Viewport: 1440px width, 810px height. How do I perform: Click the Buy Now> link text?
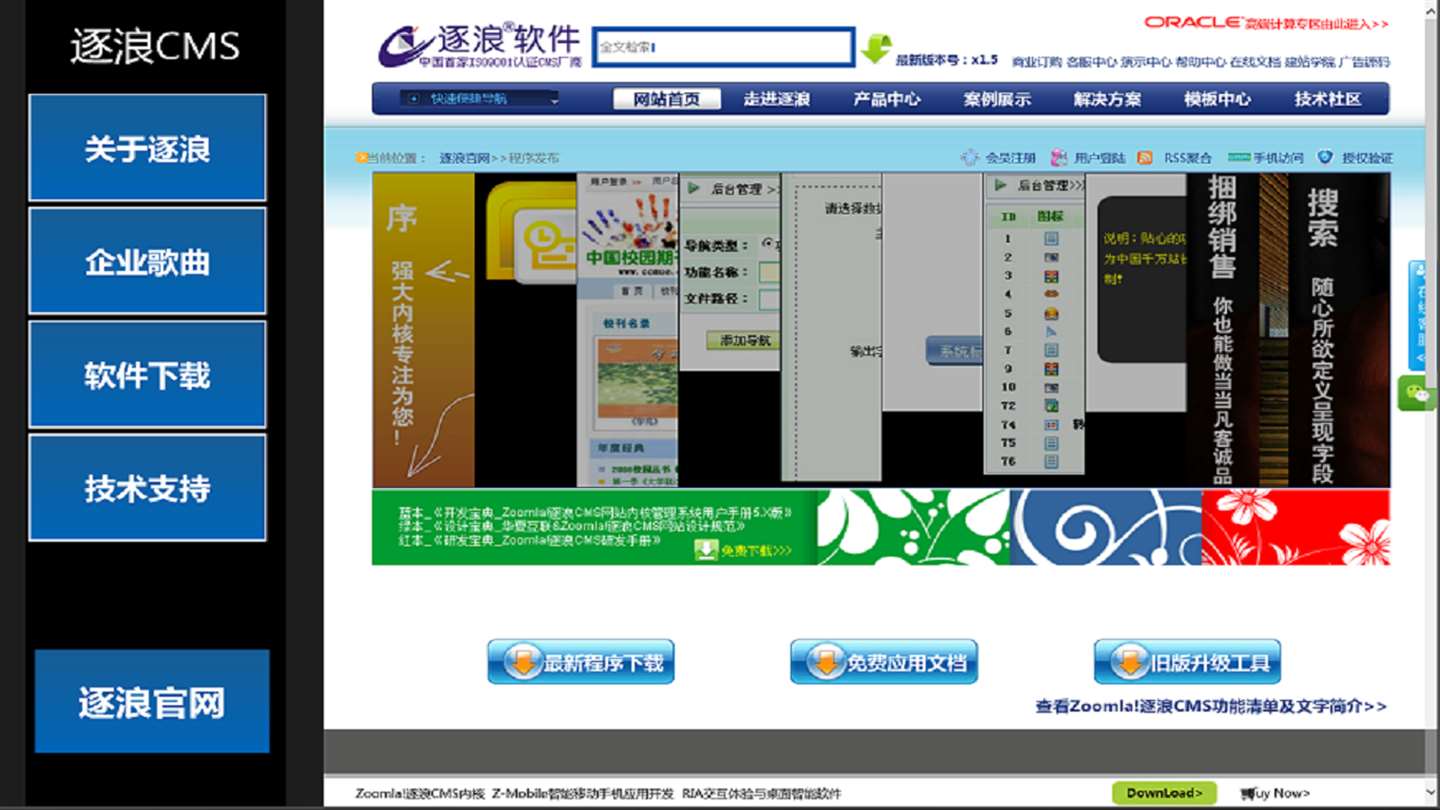pos(1283,794)
